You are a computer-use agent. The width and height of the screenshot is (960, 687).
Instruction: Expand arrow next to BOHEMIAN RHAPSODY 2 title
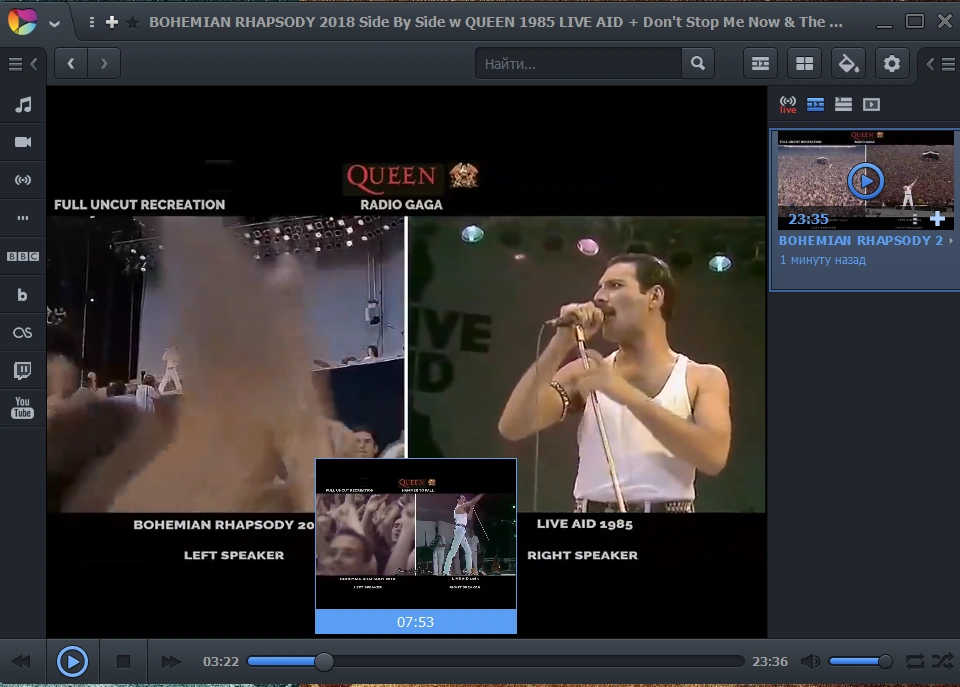[x=951, y=241]
